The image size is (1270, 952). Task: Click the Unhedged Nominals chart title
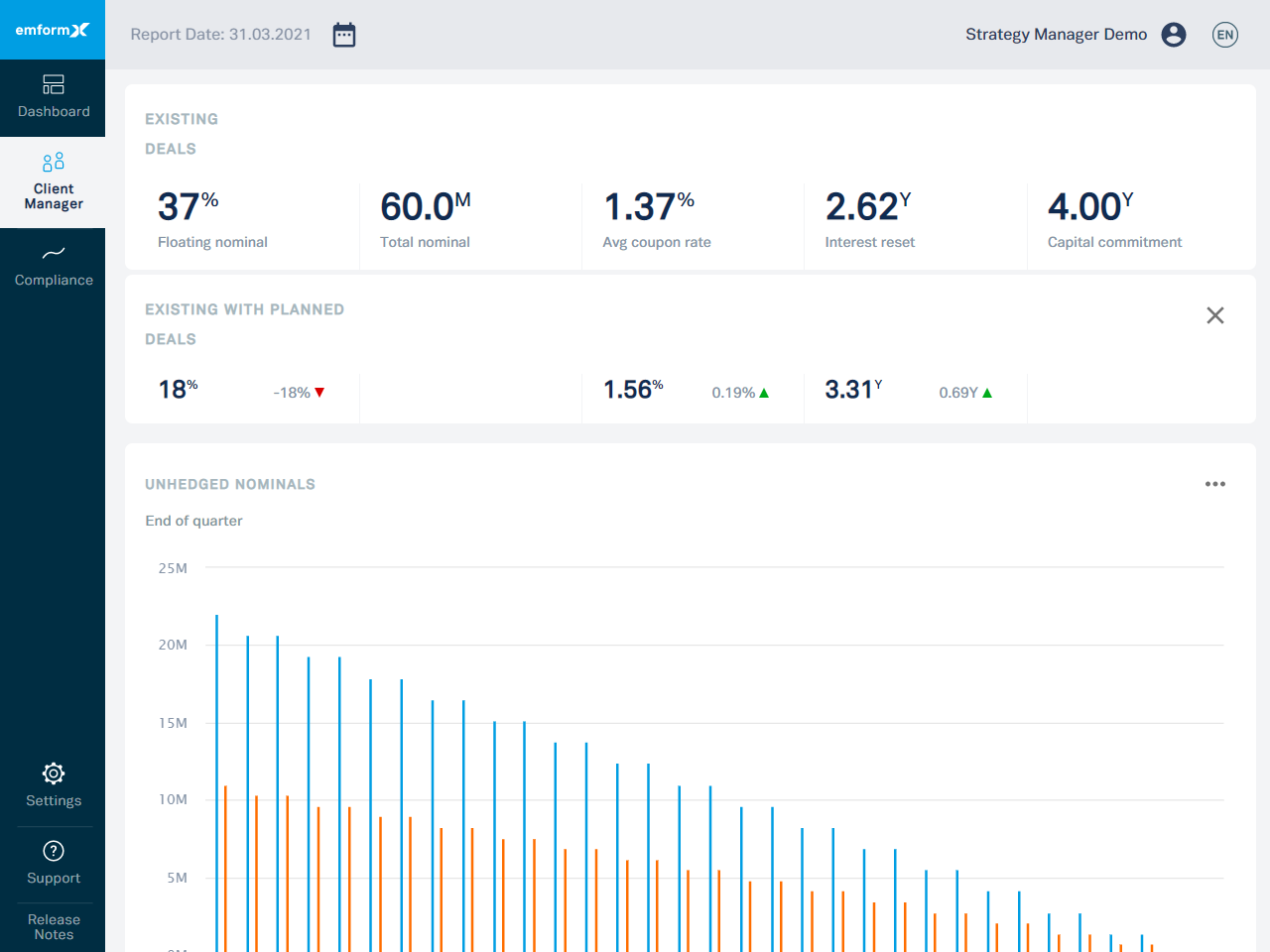pyautogui.click(x=230, y=484)
